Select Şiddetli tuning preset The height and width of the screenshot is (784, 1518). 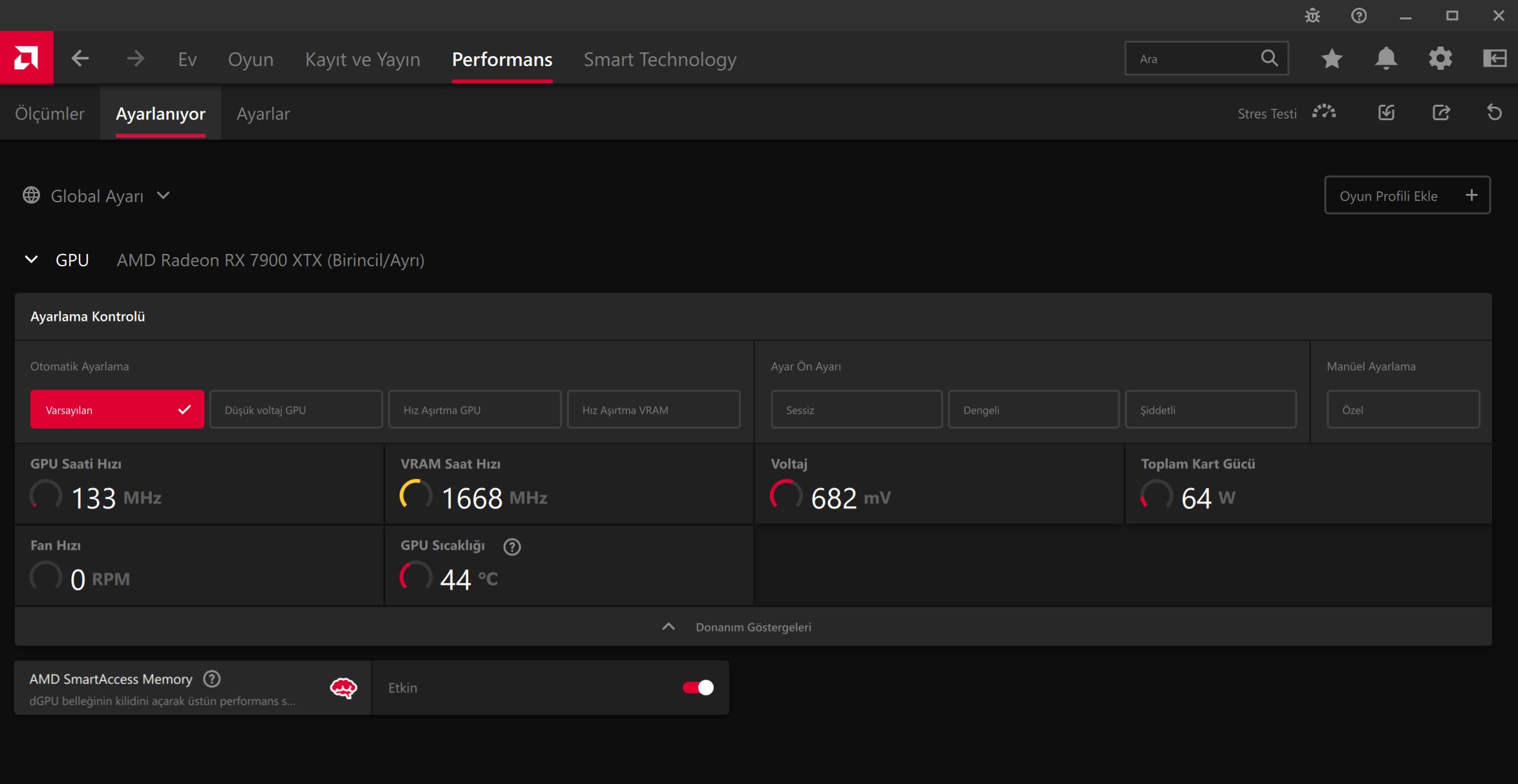point(1211,409)
